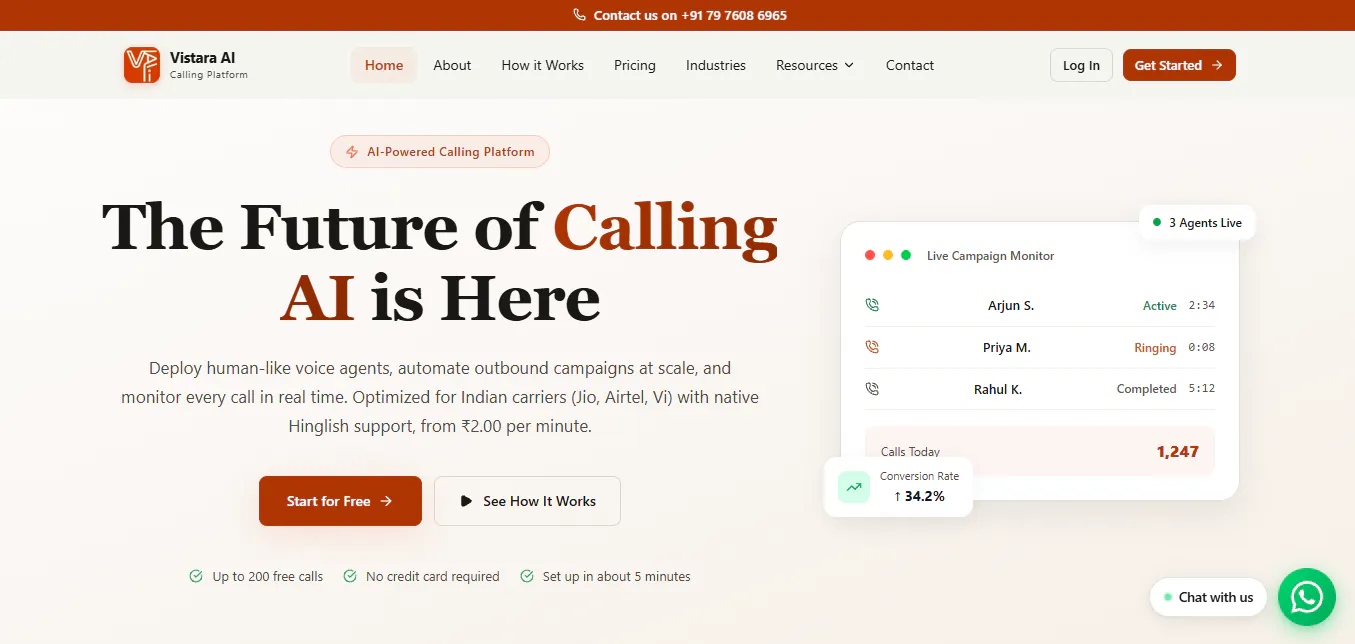Open the About page
Image resolution: width=1355 pixels, height=644 pixels.
(x=452, y=65)
